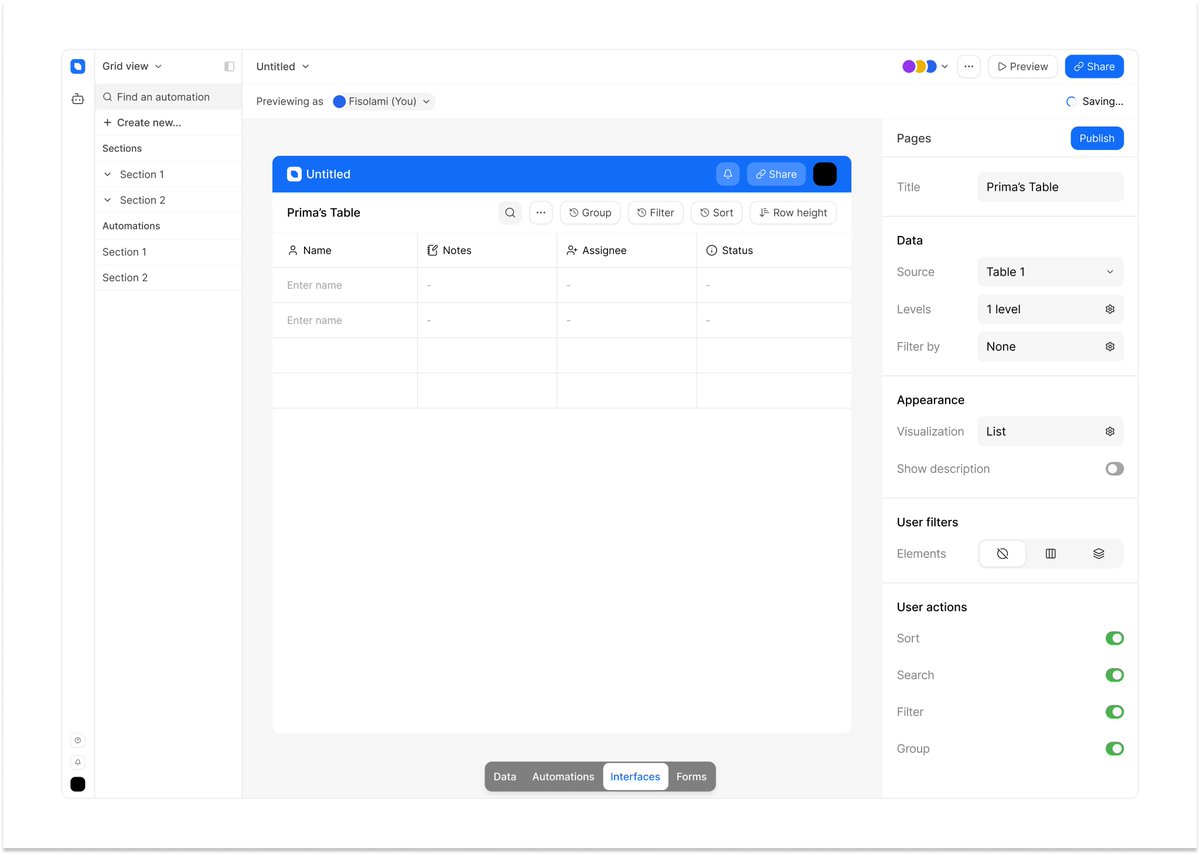This screenshot has width=1200, height=855.
Task: Open the Levels 1 level selector
Action: 1050,310
